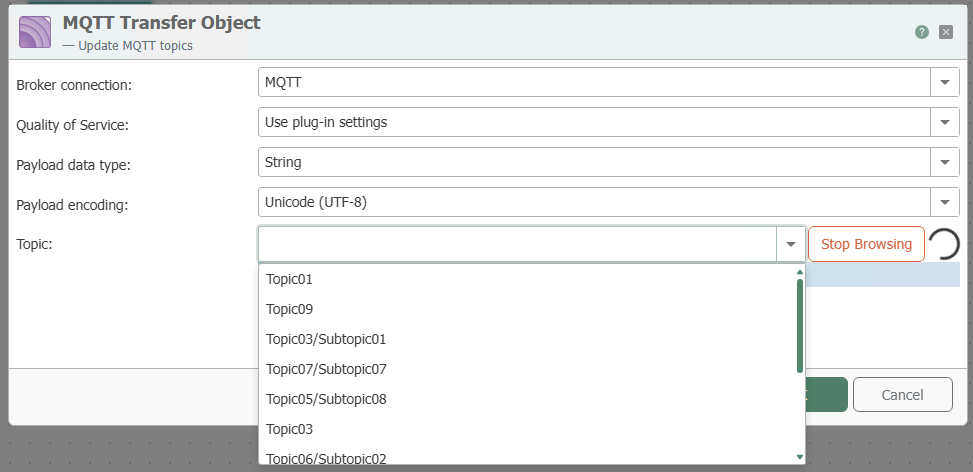Close the MQTT Transfer Object dialog
Viewport: 973px width, 472px height.
click(x=946, y=32)
